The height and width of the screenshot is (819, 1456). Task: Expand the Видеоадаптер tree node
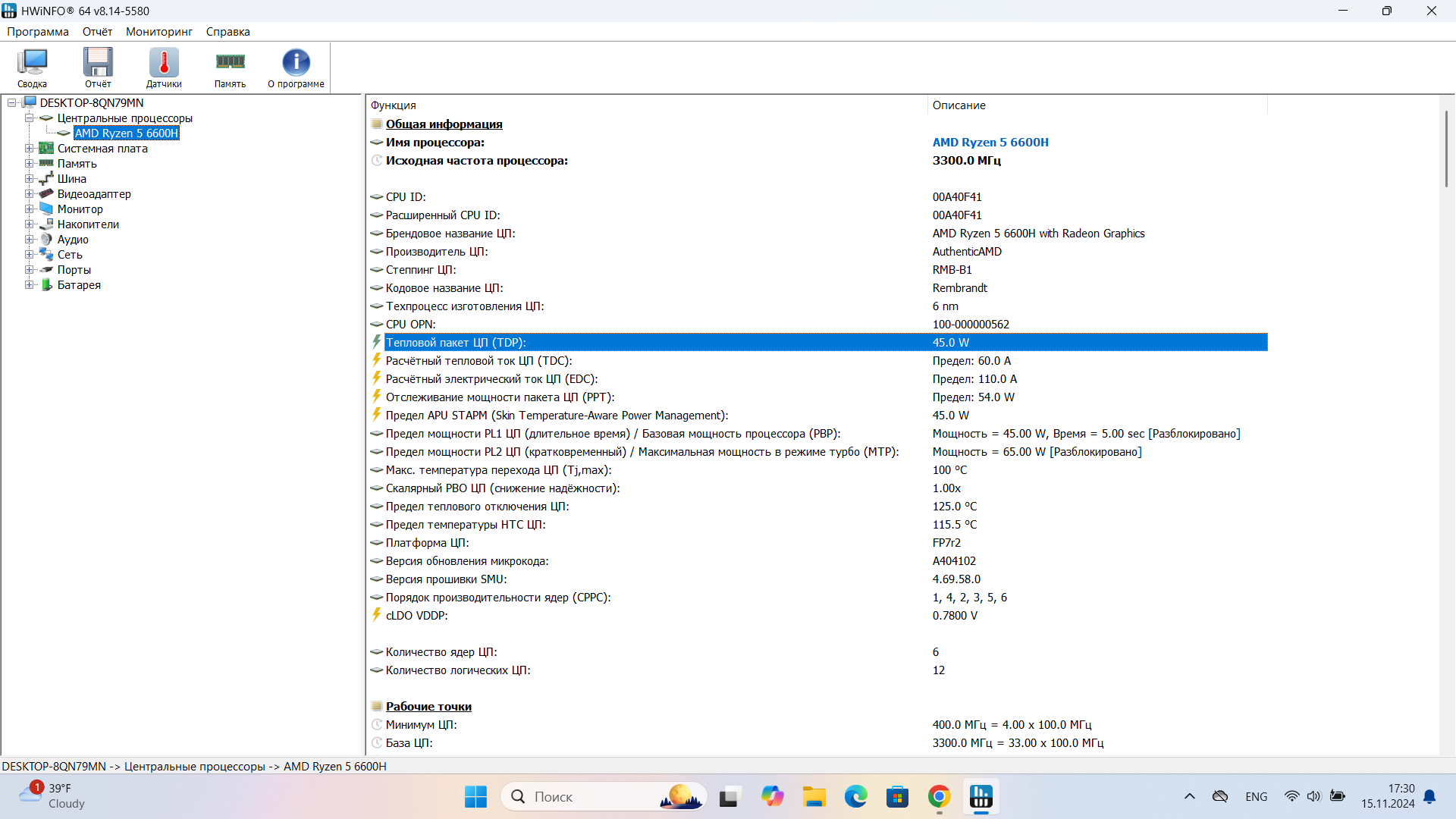[x=29, y=193]
